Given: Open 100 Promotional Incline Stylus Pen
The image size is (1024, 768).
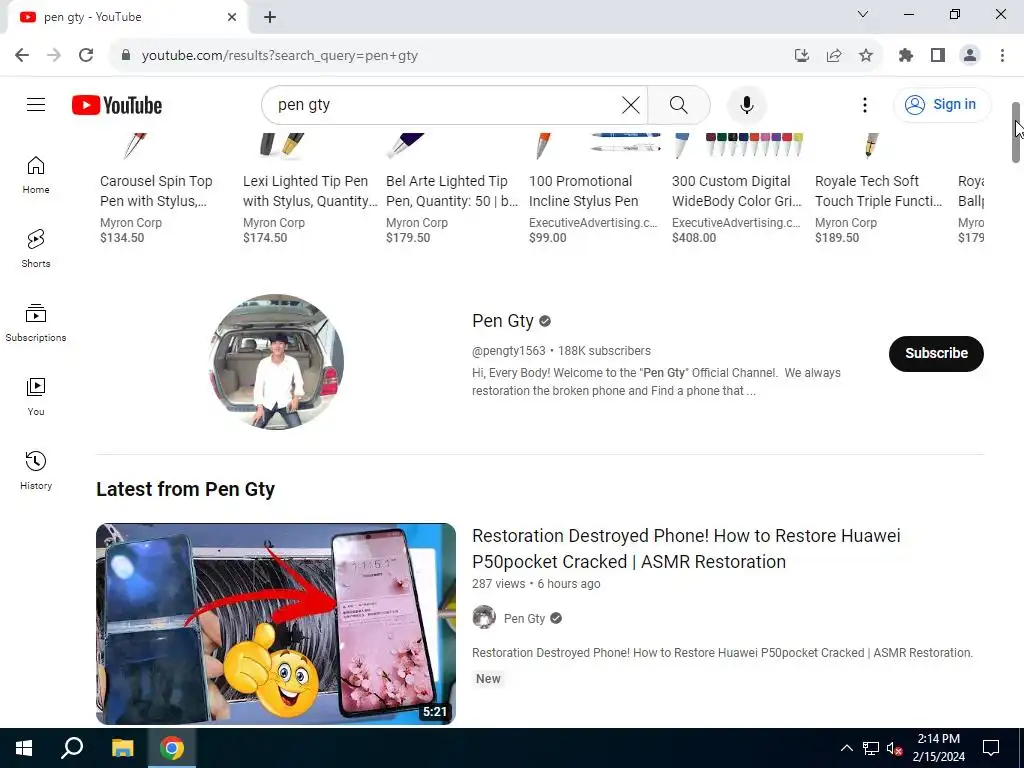Looking at the screenshot, I should point(583,191).
